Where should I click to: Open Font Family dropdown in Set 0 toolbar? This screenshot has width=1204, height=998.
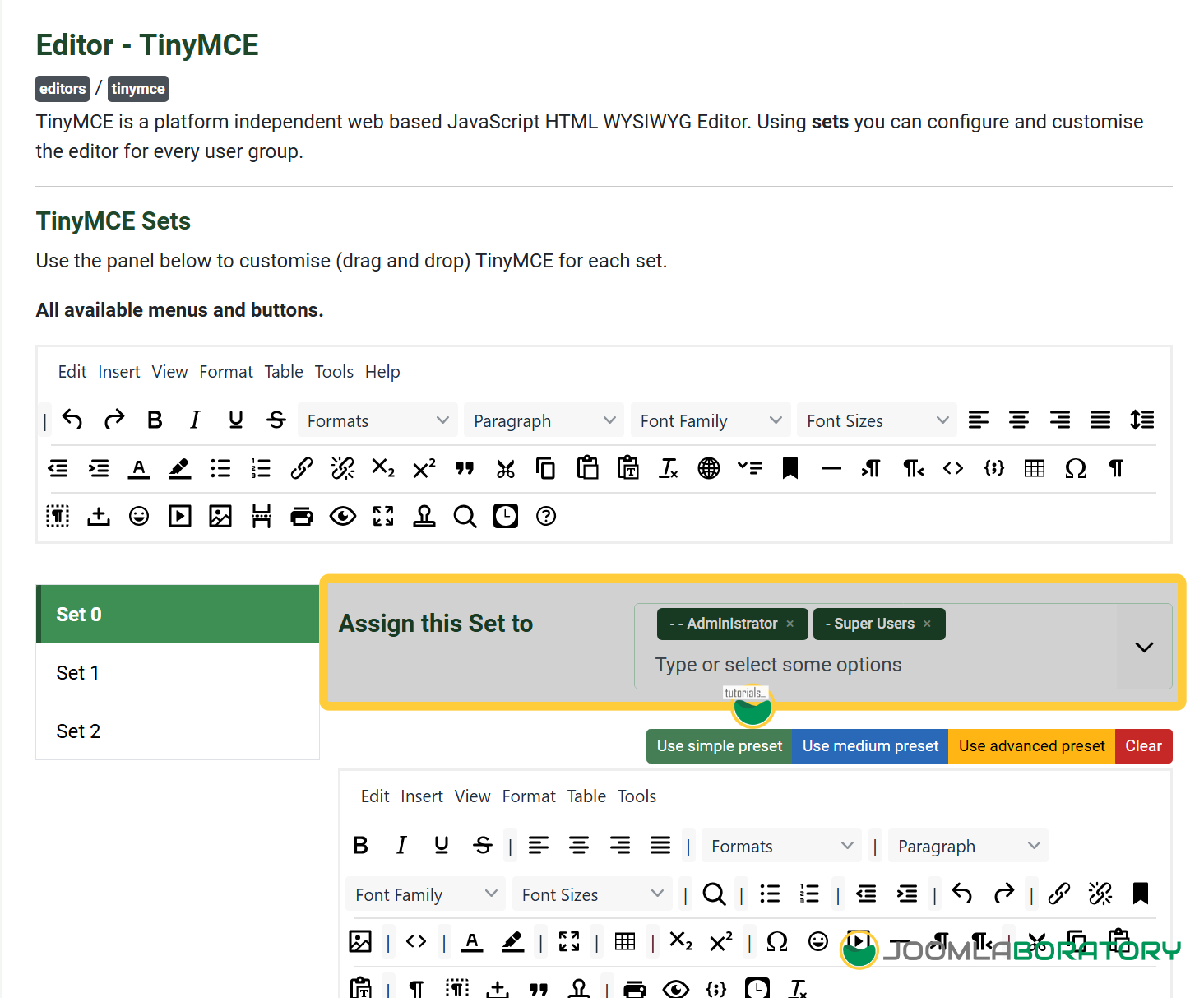click(425, 894)
